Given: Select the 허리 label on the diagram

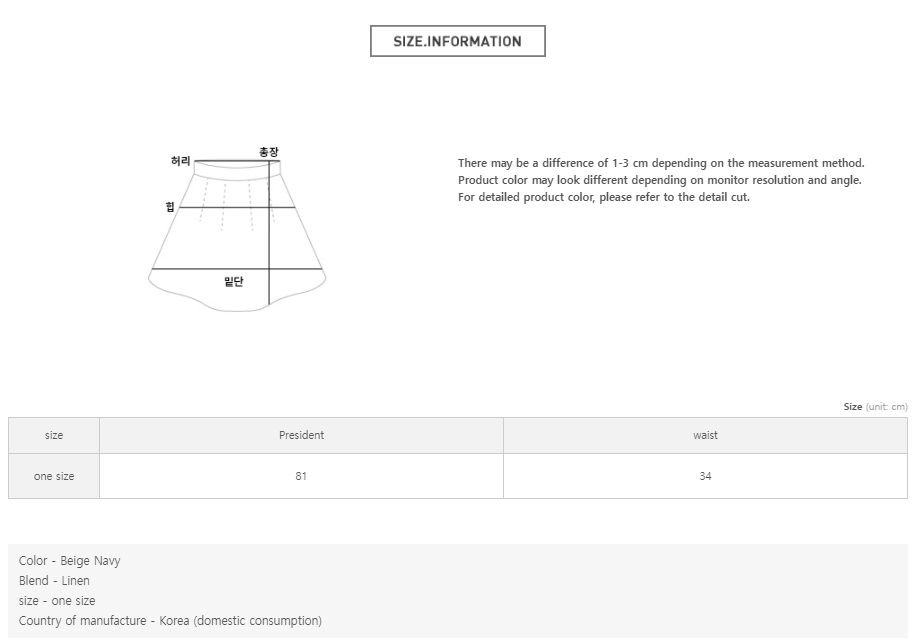Looking at the screenshot, I should 180,161.
